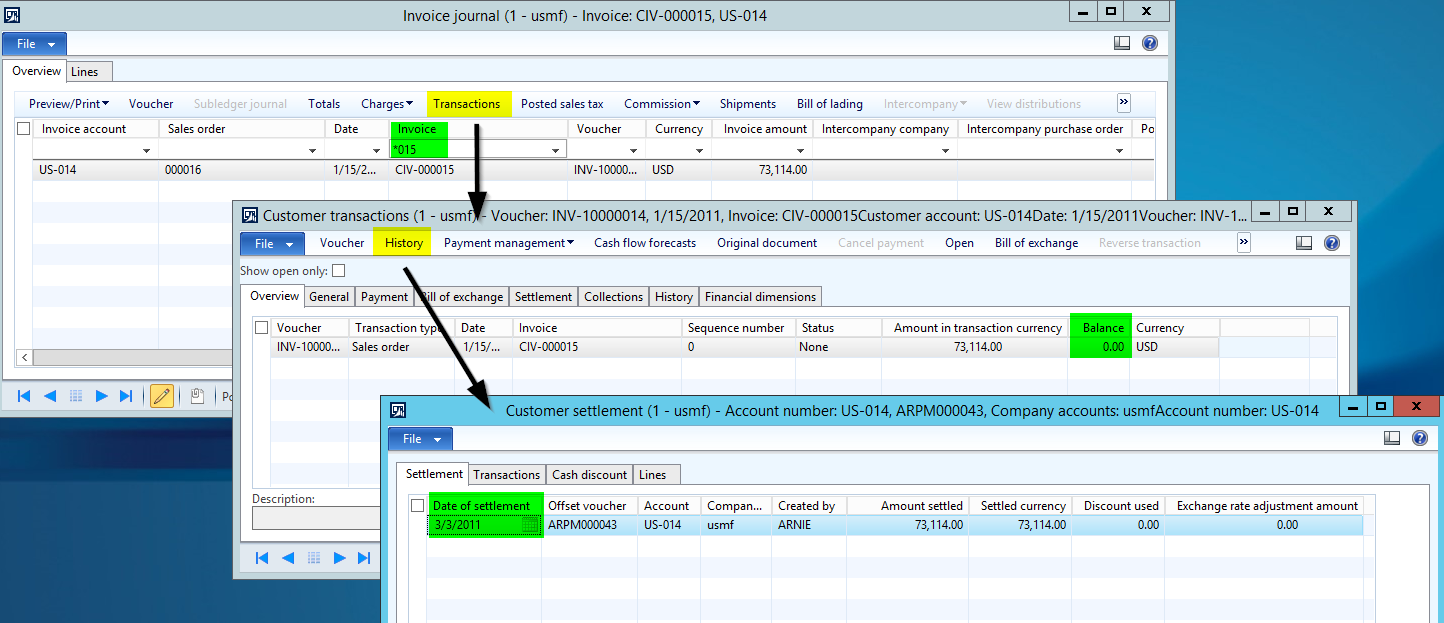Click Invoice filter field containing *015
Image resolution: width=1444 pixels, height=623 pixels.
pyautogui.click(x=468, y=150)
